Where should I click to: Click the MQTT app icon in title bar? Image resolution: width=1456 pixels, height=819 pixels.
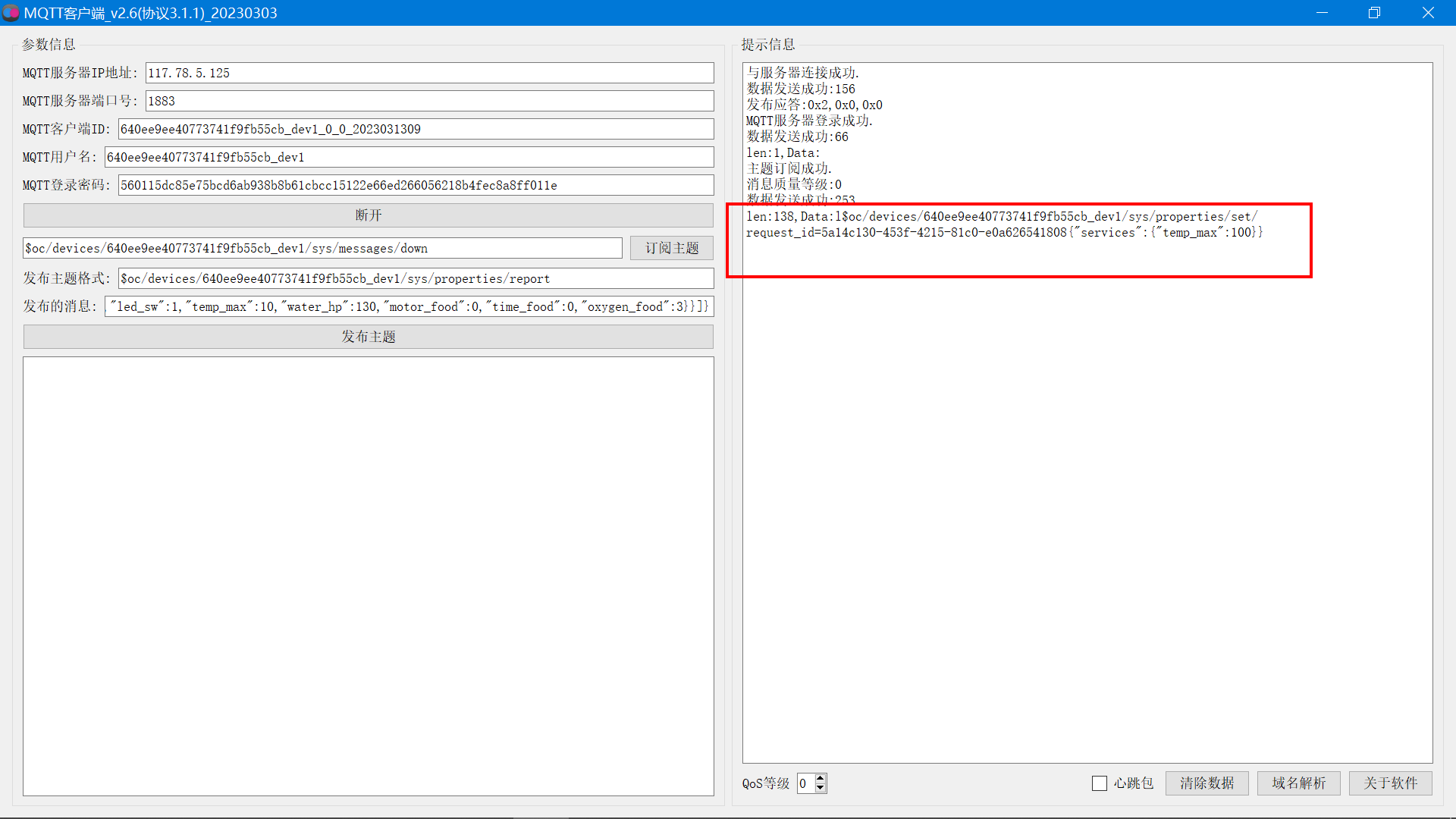click(x=11, y=13)
